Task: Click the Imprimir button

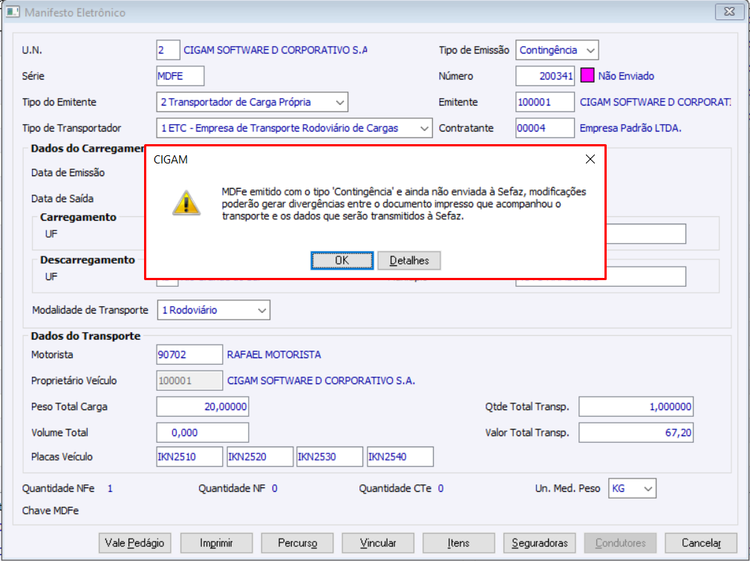Action: point(216,543)
